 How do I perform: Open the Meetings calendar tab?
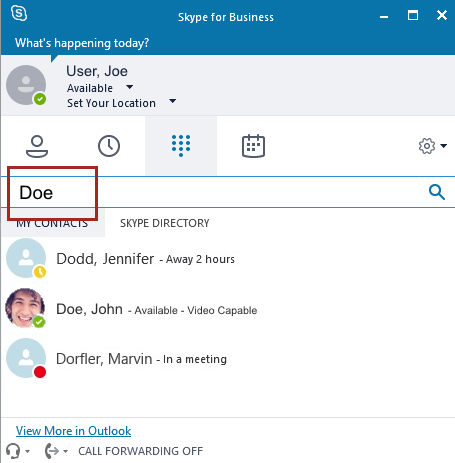[253, 146]
